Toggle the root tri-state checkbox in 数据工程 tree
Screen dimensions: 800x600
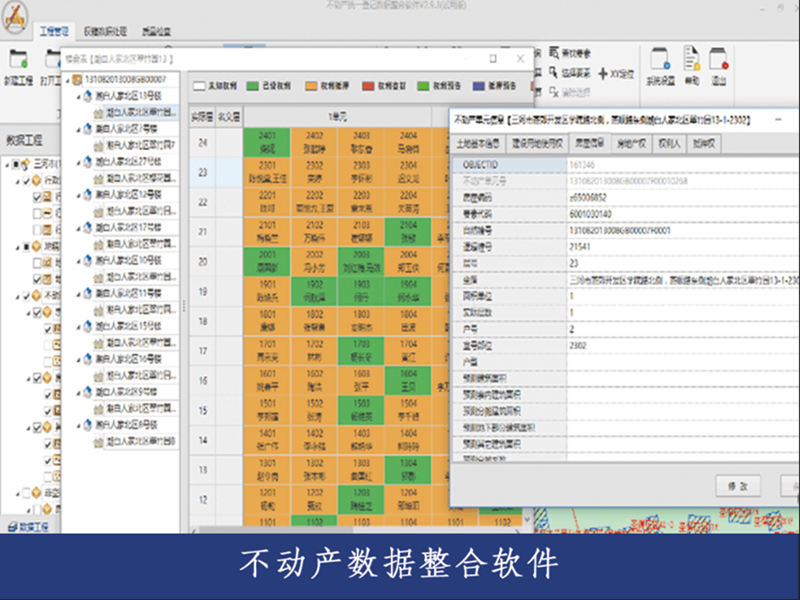click(x=17, y=164)
